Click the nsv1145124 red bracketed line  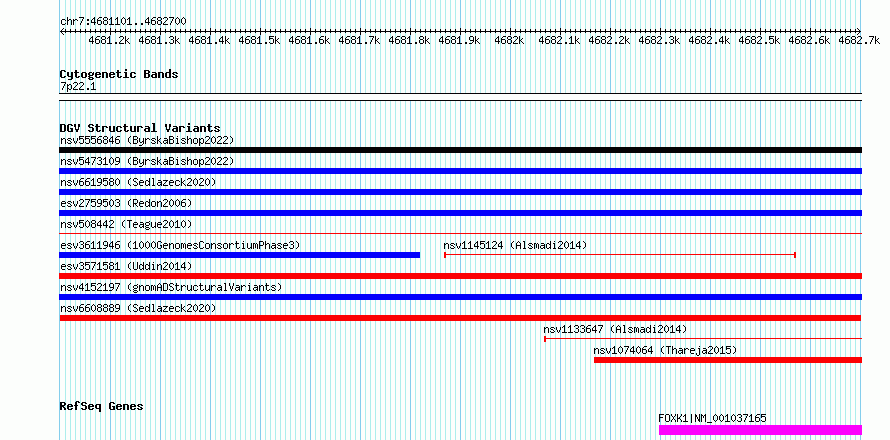point(620,255)
